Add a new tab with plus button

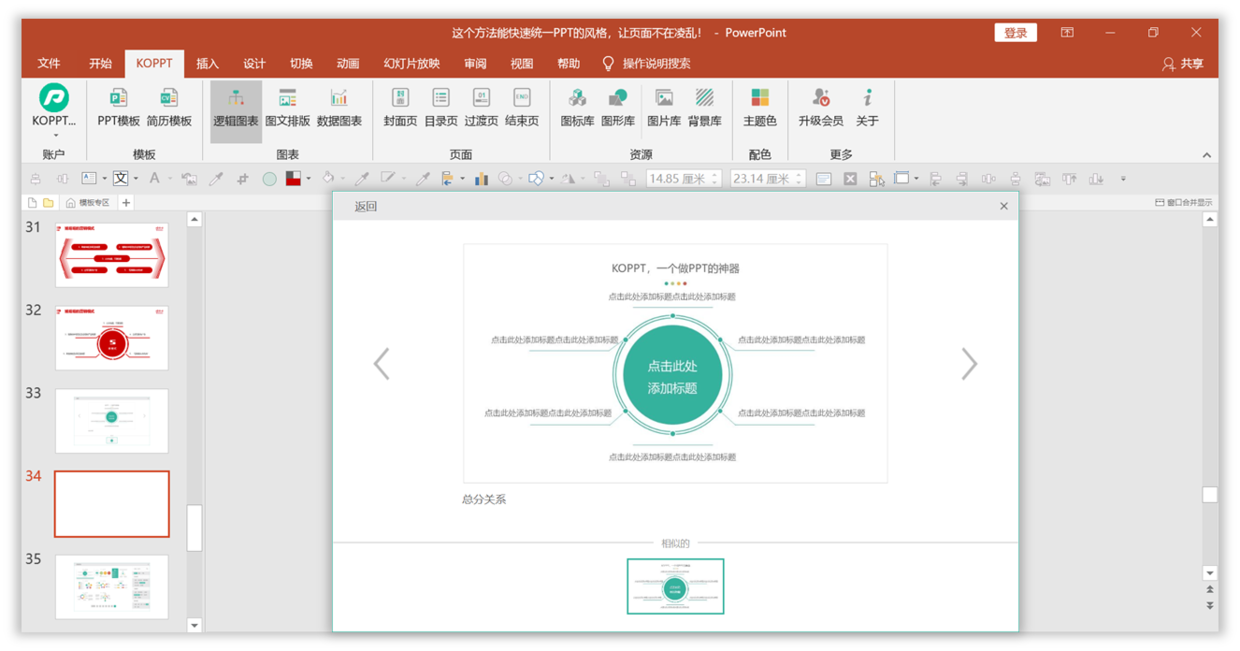click(126, 203)
